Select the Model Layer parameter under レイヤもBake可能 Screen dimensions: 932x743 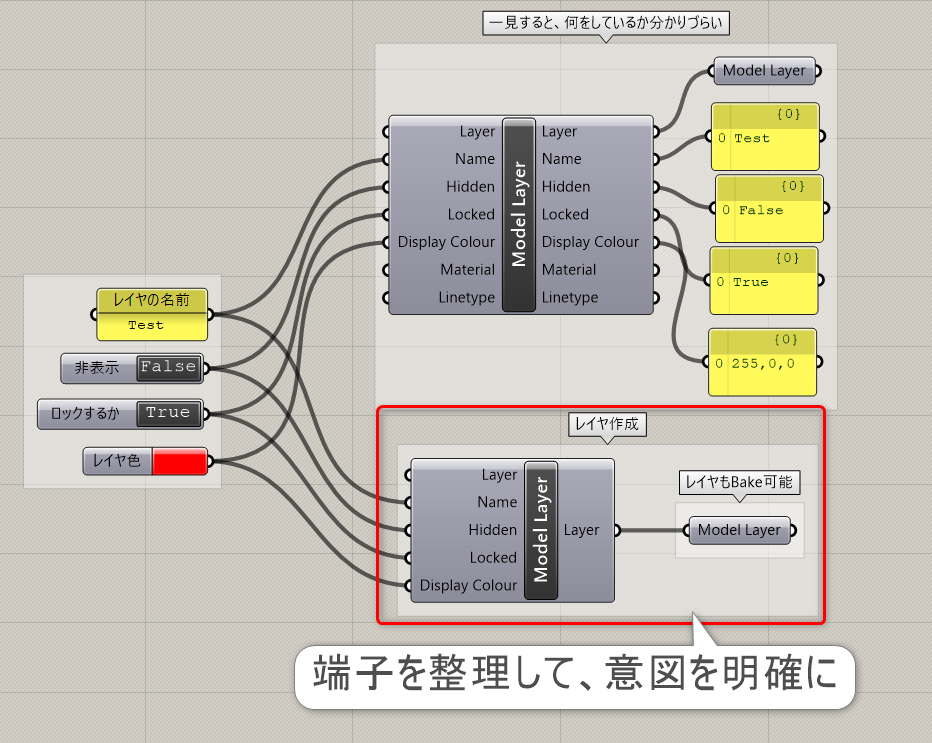point(739,530)
